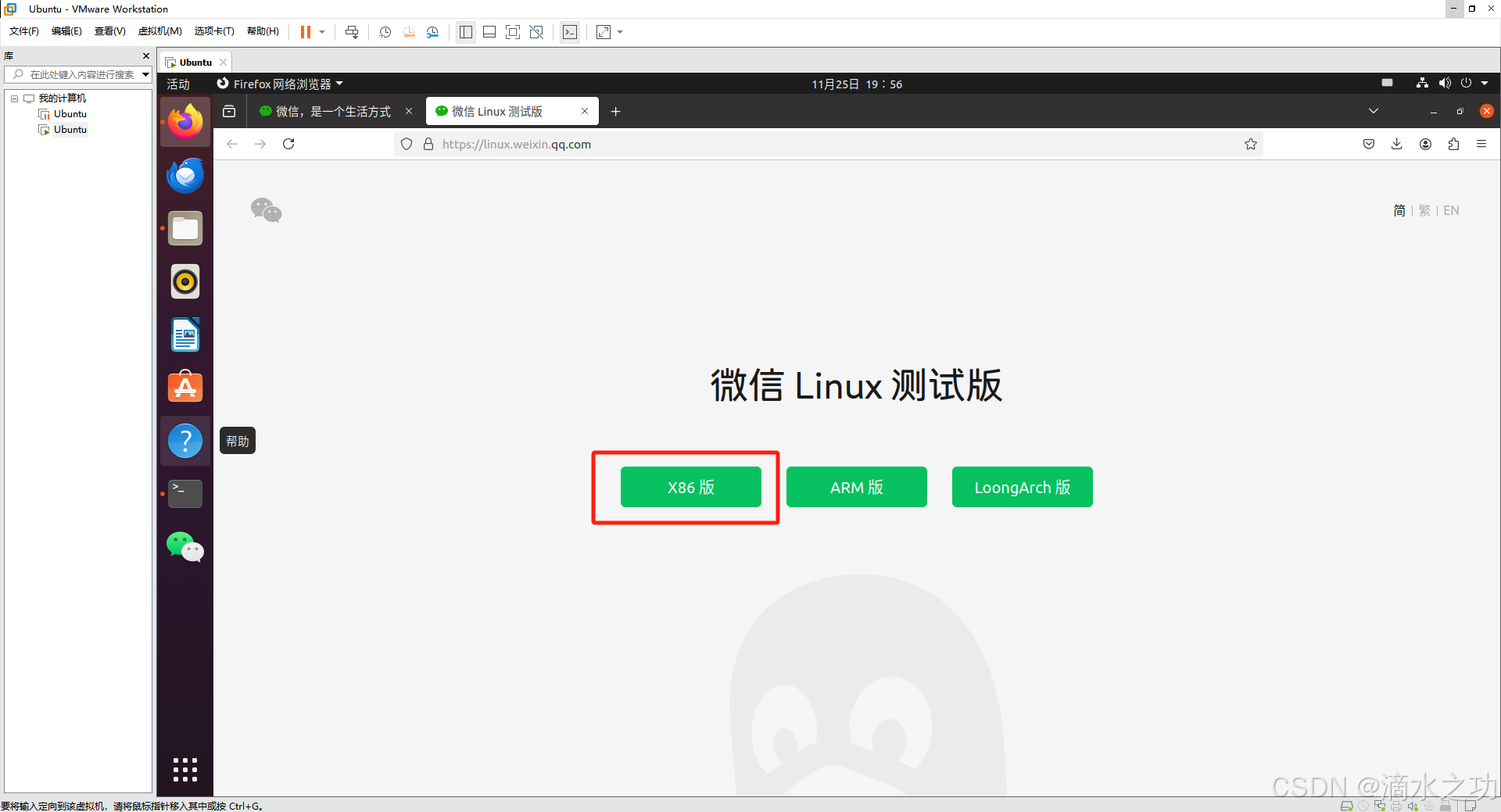Open the 帮助(H) menu
This screenshot has height=812, width=1501.
[x=263, y=31]
